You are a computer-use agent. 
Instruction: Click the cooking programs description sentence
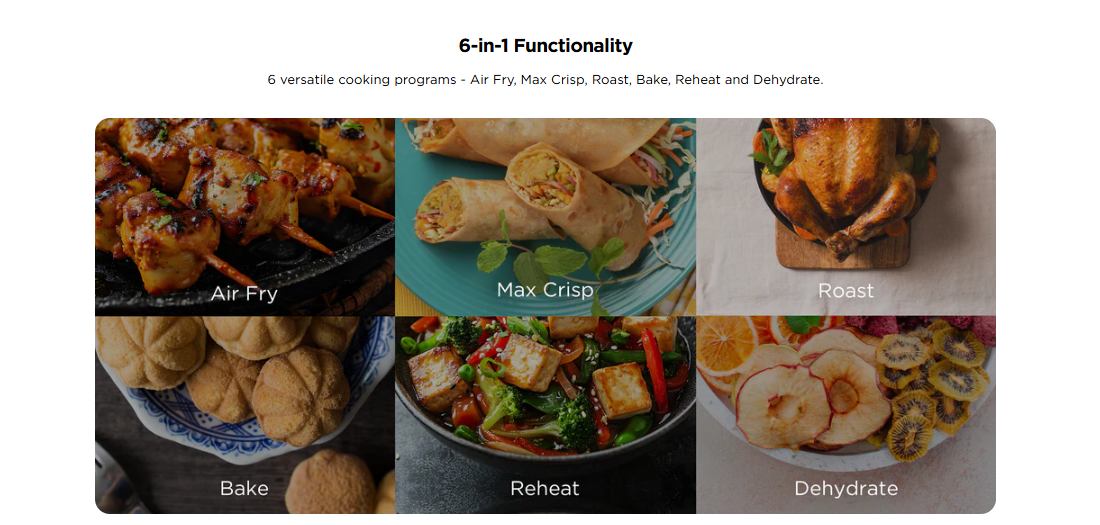(x=545, y=80)
